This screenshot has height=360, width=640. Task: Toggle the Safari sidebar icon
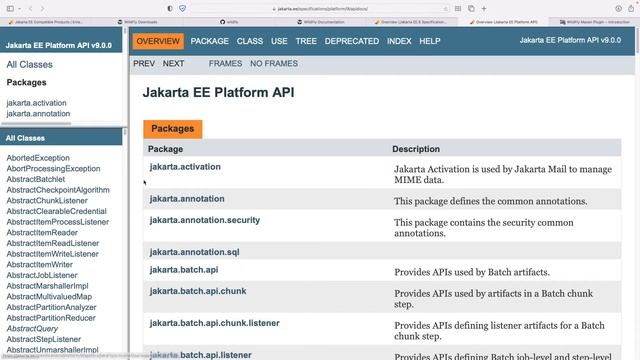click(x=10, y=9)
